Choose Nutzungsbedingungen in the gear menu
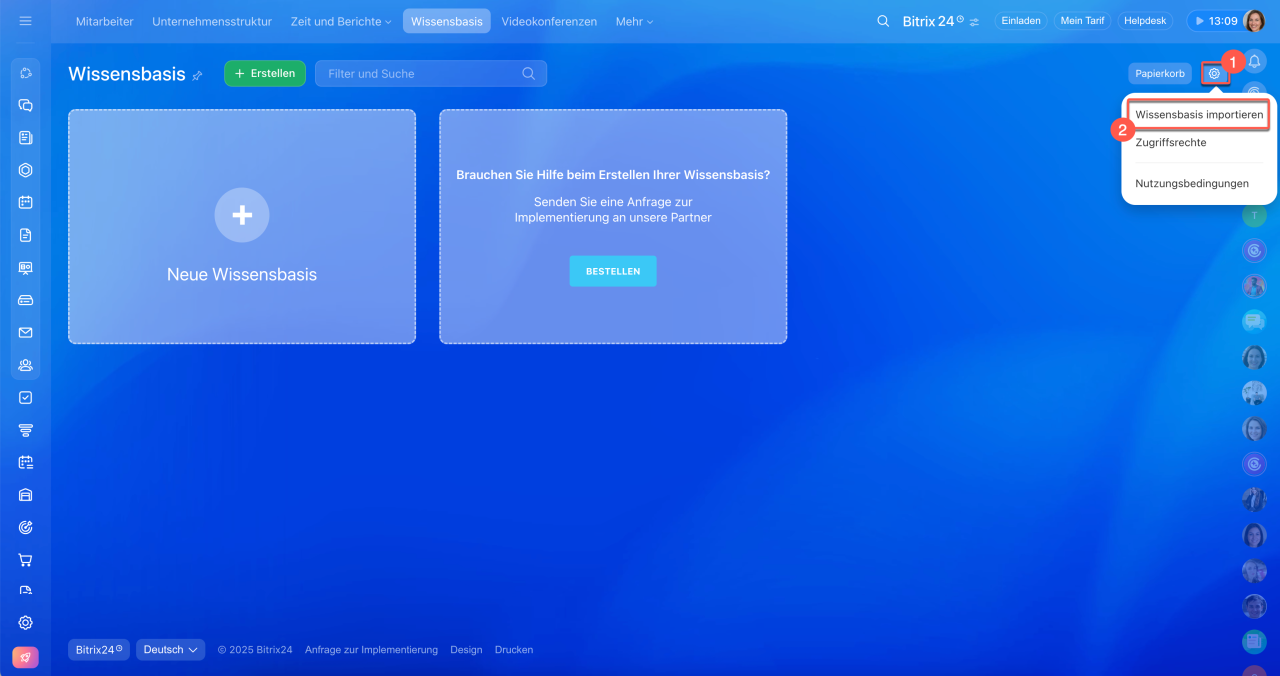Screen dimensions: 1280x676 pyautogui.click(x=1192, y=184)
